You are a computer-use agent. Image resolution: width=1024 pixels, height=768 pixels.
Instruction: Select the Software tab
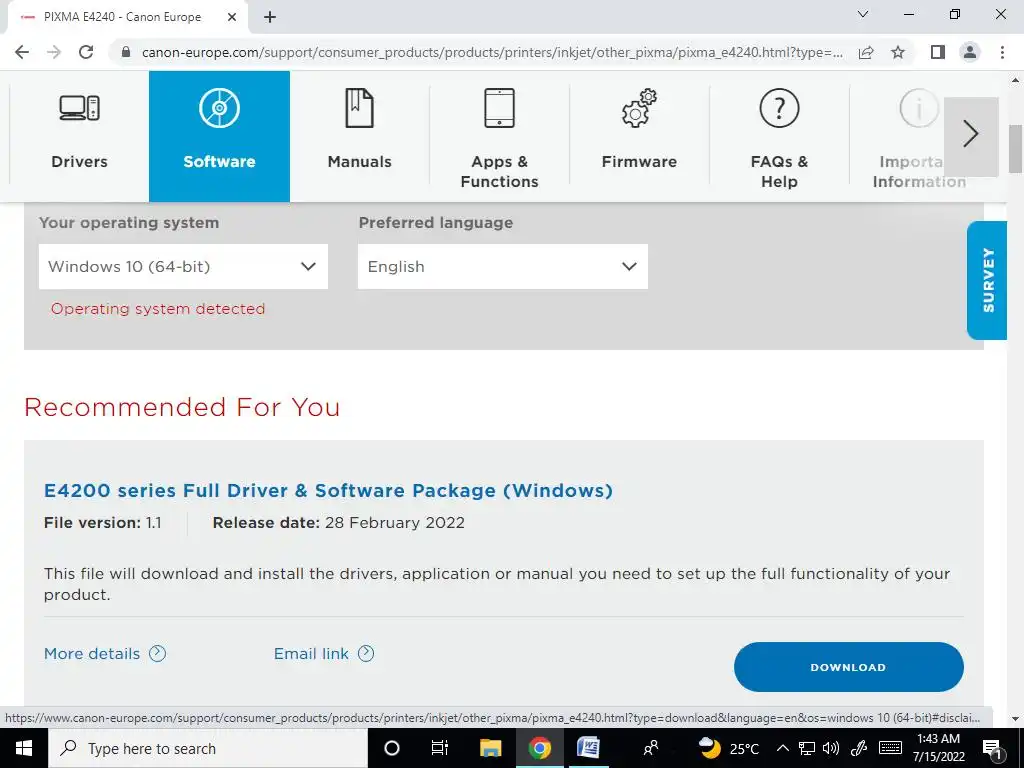coord(219,136)
